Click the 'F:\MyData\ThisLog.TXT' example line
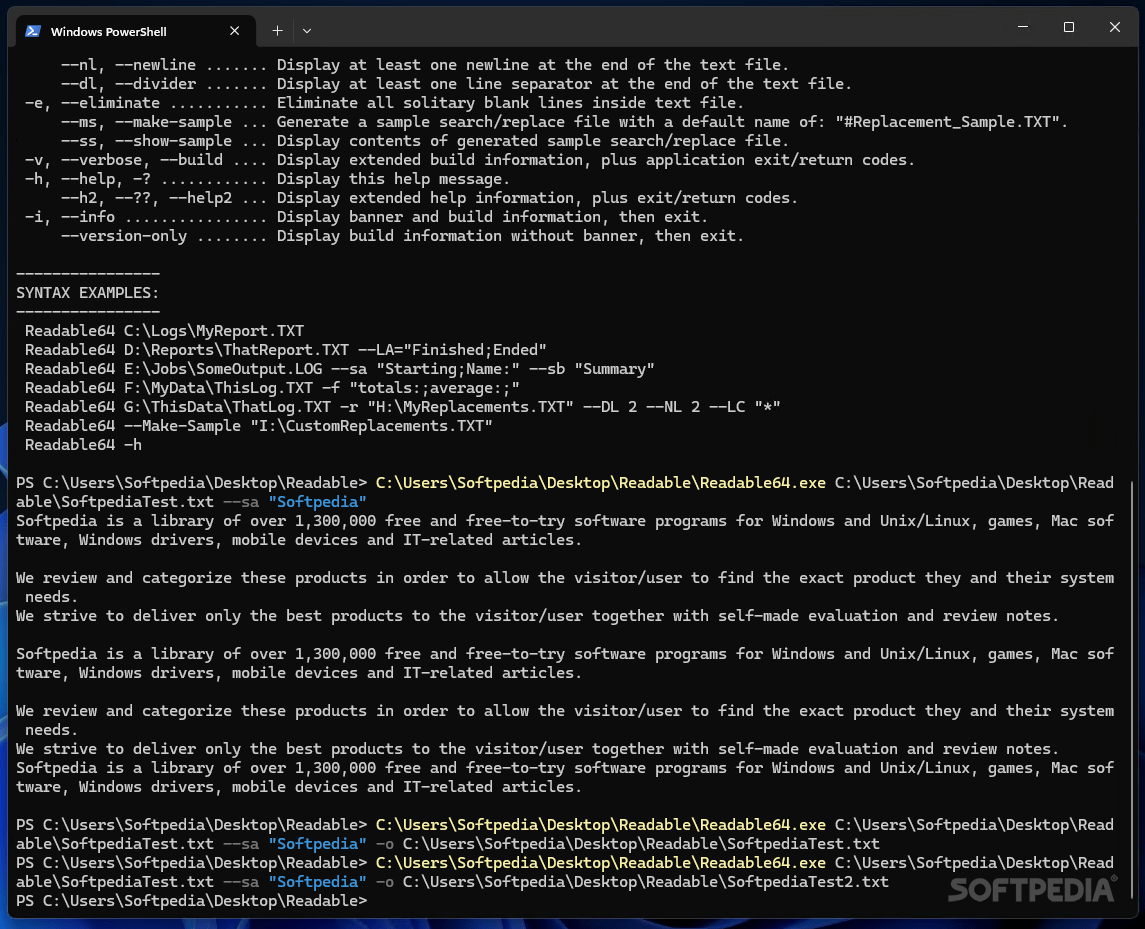 pos(272,388)
